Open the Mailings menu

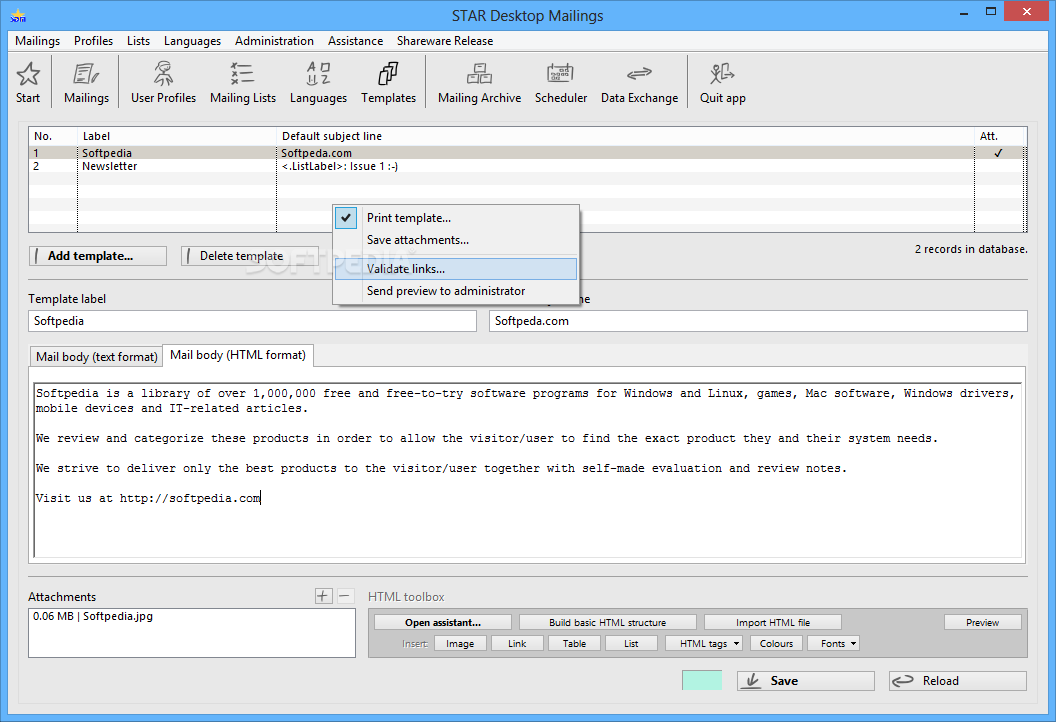[x=37, y=41]
